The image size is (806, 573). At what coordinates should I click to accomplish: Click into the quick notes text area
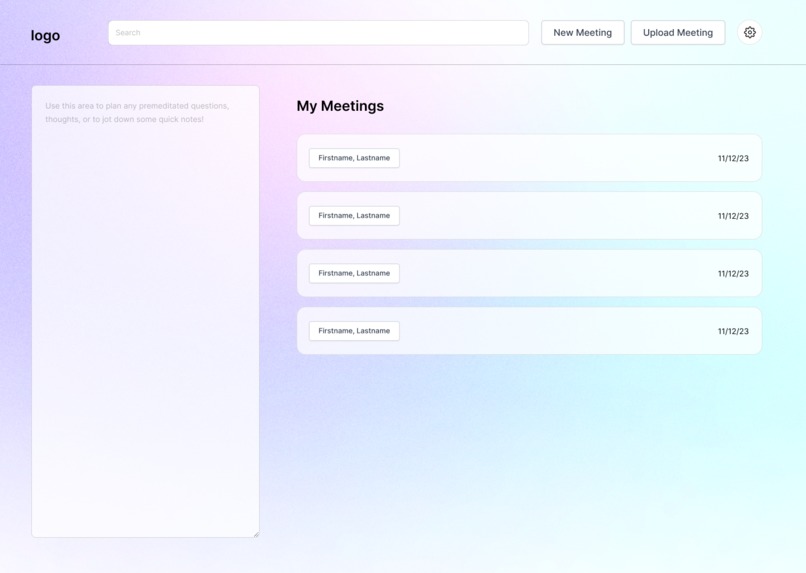click(x=145, y=311)
